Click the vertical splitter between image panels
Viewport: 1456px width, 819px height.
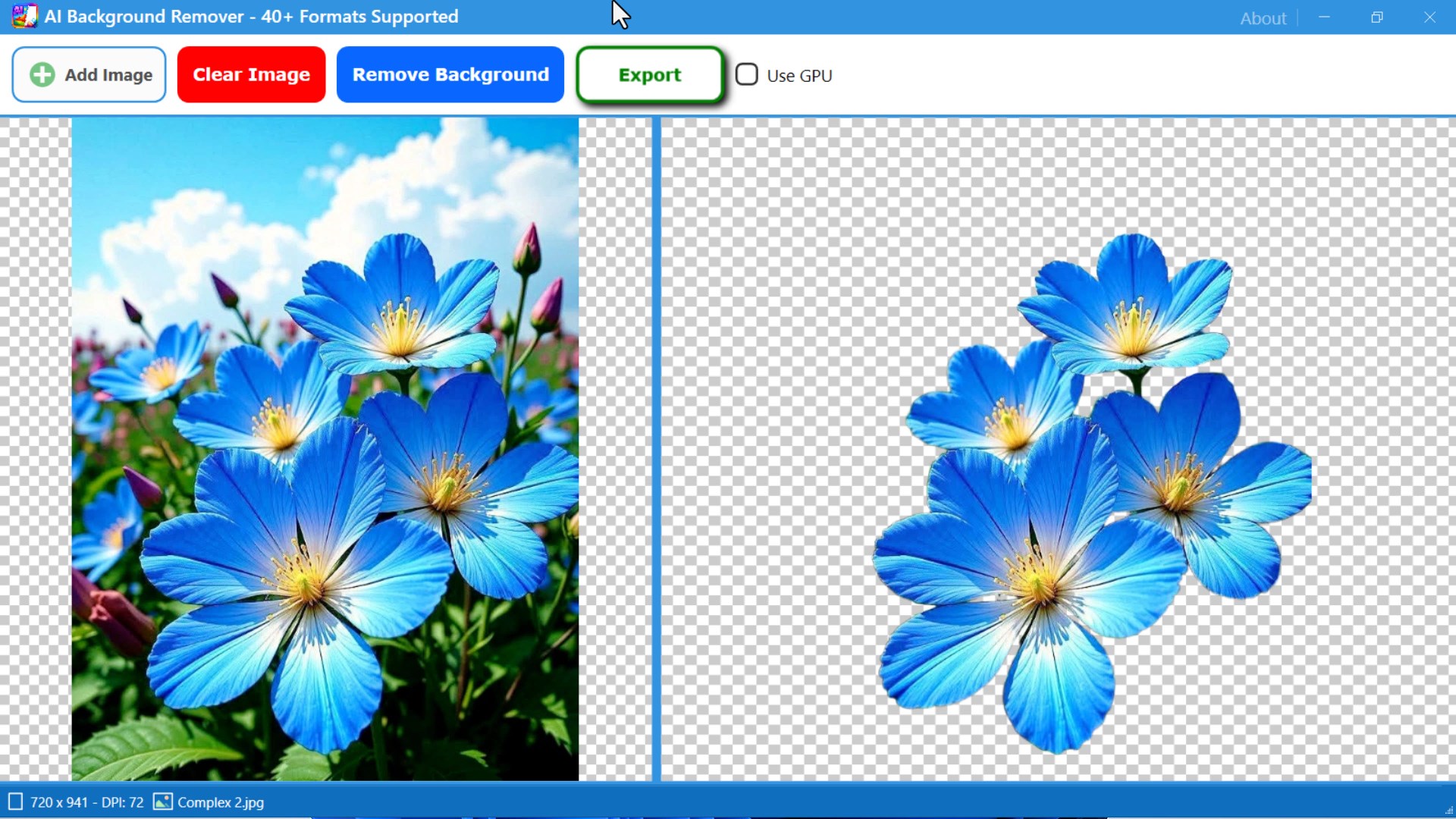pyautogui.click(x=657, y=447)
